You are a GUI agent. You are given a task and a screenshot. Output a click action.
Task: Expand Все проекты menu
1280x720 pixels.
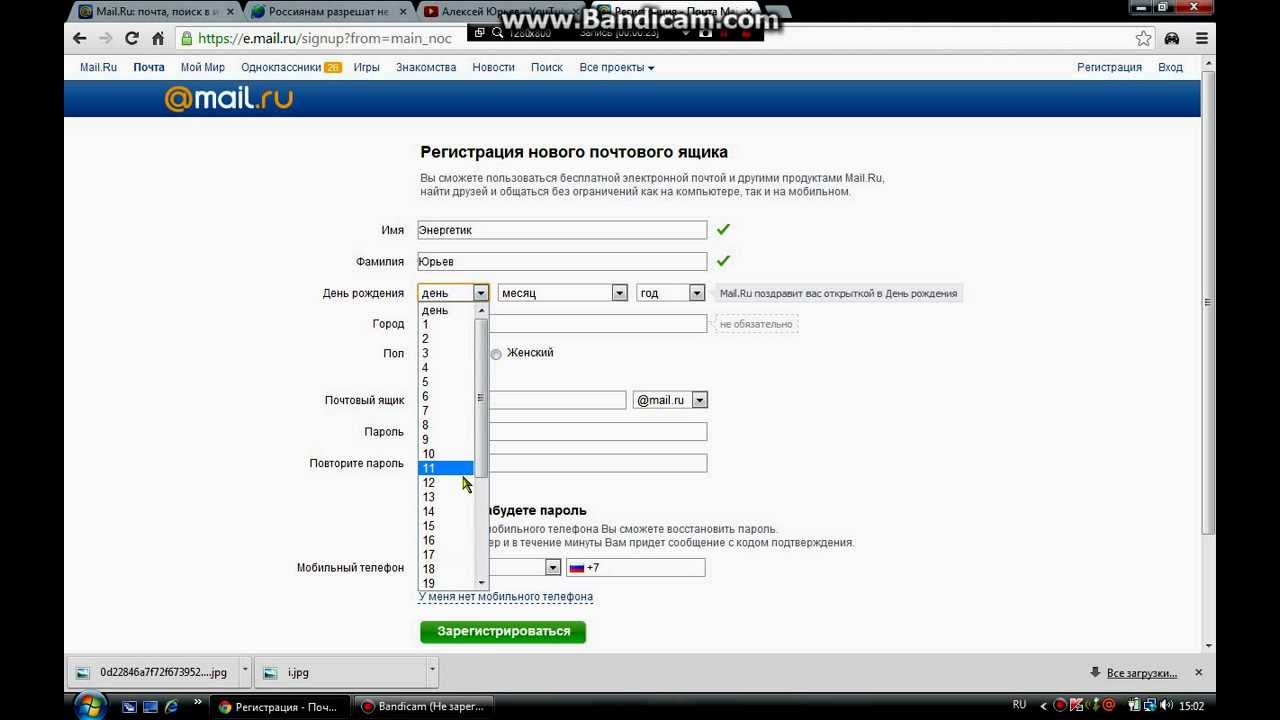(617, 67)
